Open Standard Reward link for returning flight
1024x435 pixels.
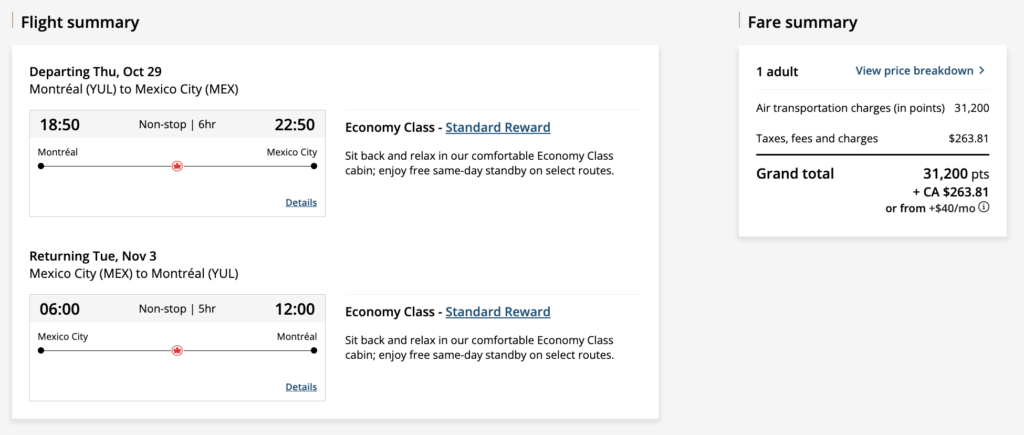click(x=497, y=312)
